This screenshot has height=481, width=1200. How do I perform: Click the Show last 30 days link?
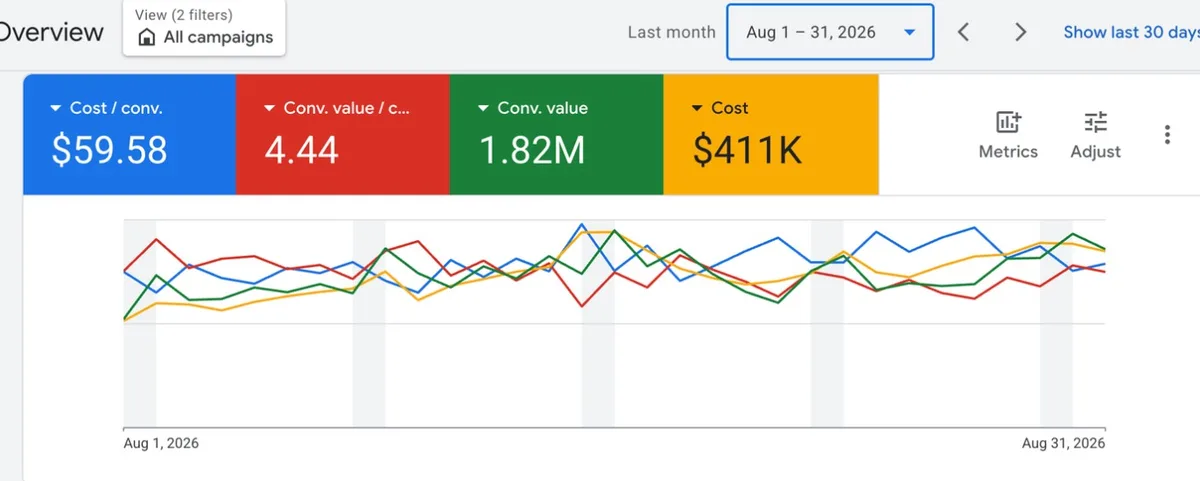(x=1131, y=32)
